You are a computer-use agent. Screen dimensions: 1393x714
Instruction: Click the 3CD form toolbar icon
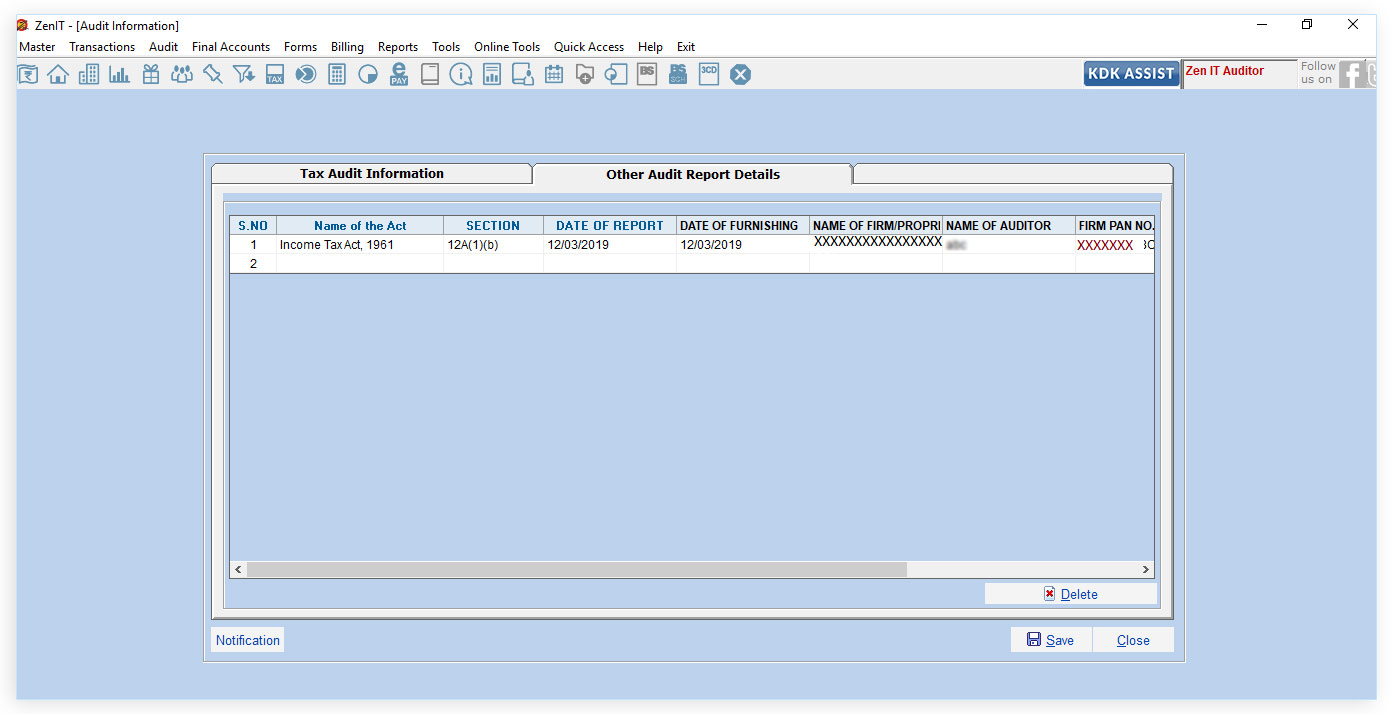tap(709, 74)
